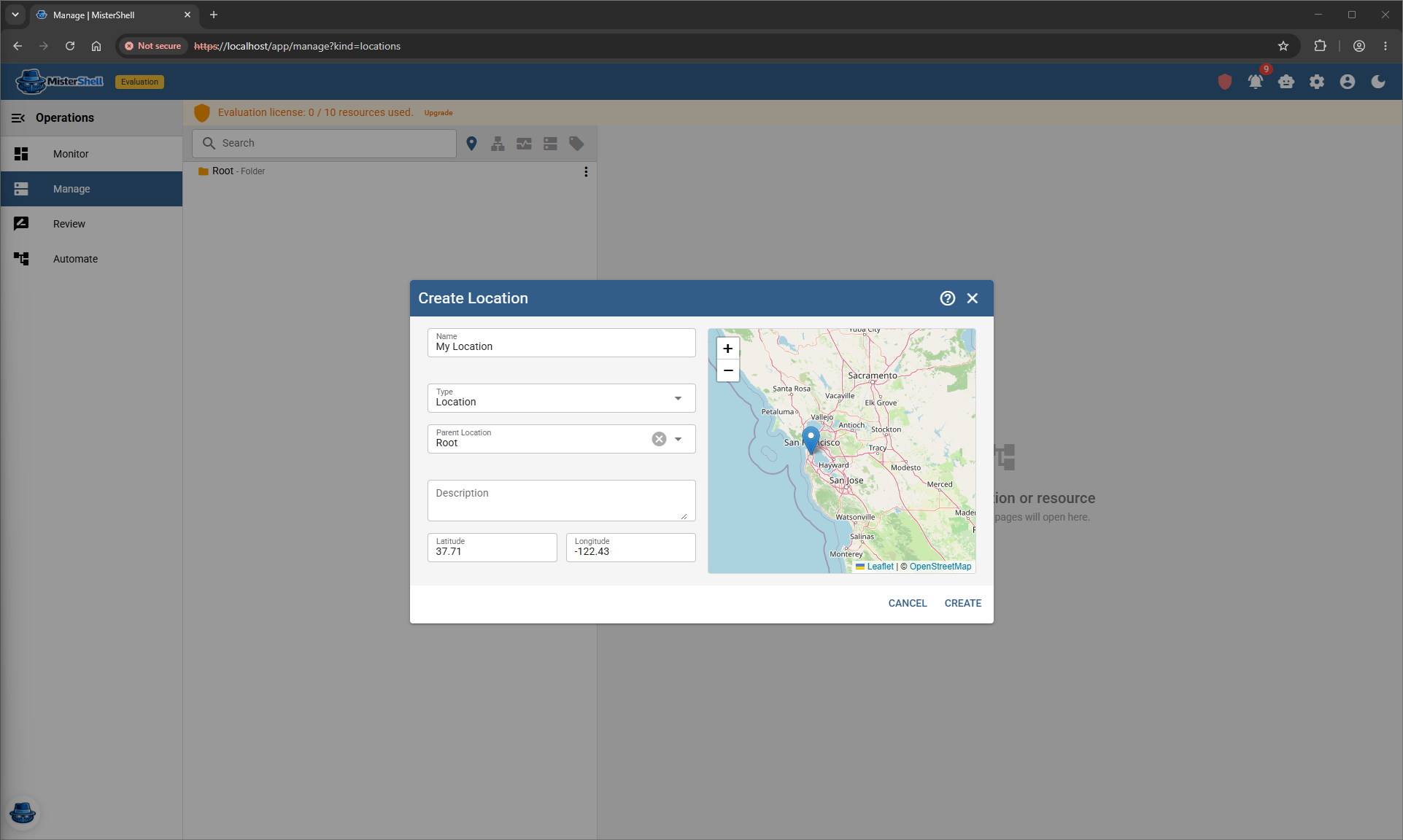Click the Description text area
This screenshot has height=840, width=1403.
(x=561, y=500)
